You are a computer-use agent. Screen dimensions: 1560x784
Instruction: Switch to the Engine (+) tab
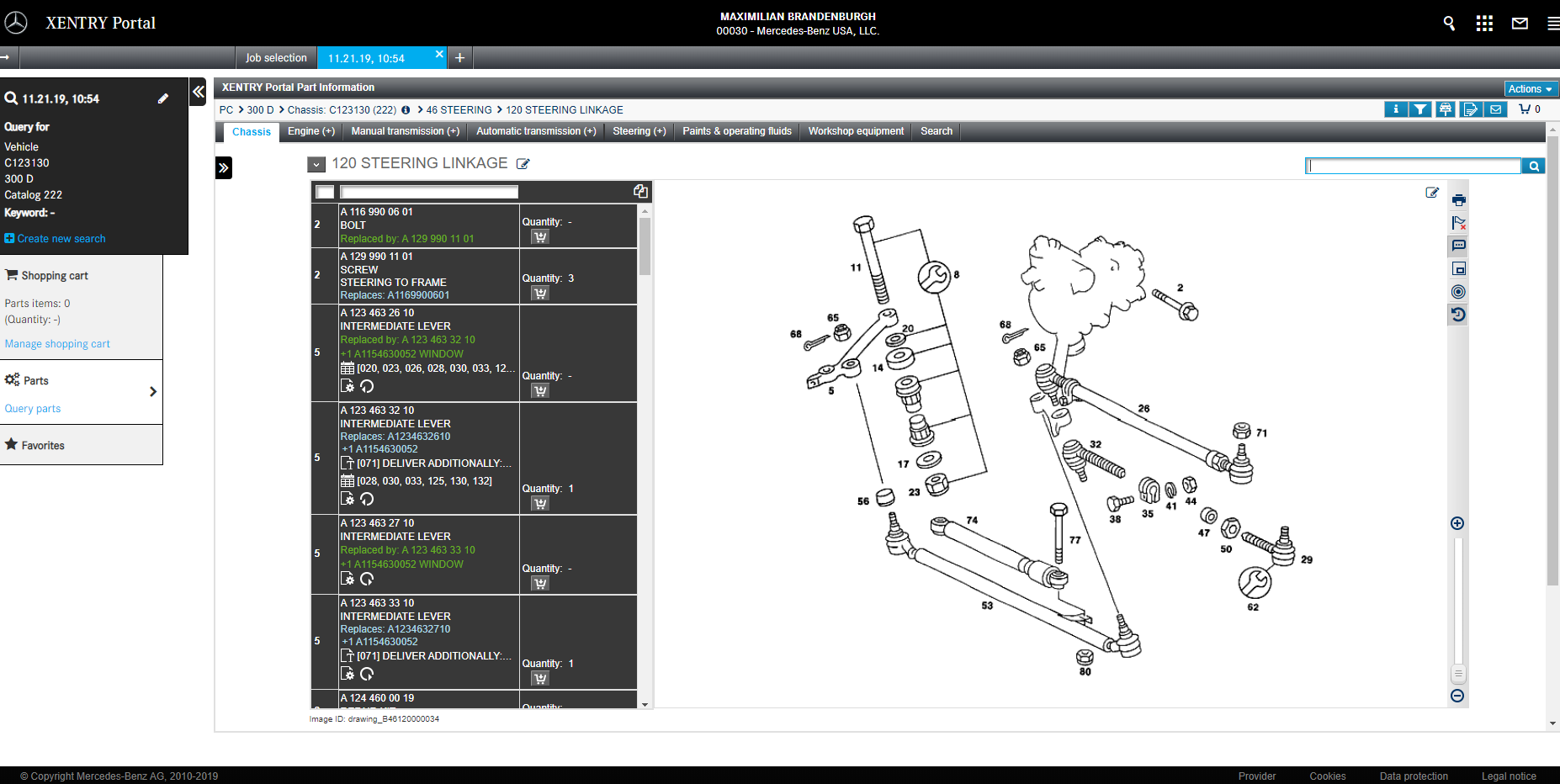click(310, 131)
